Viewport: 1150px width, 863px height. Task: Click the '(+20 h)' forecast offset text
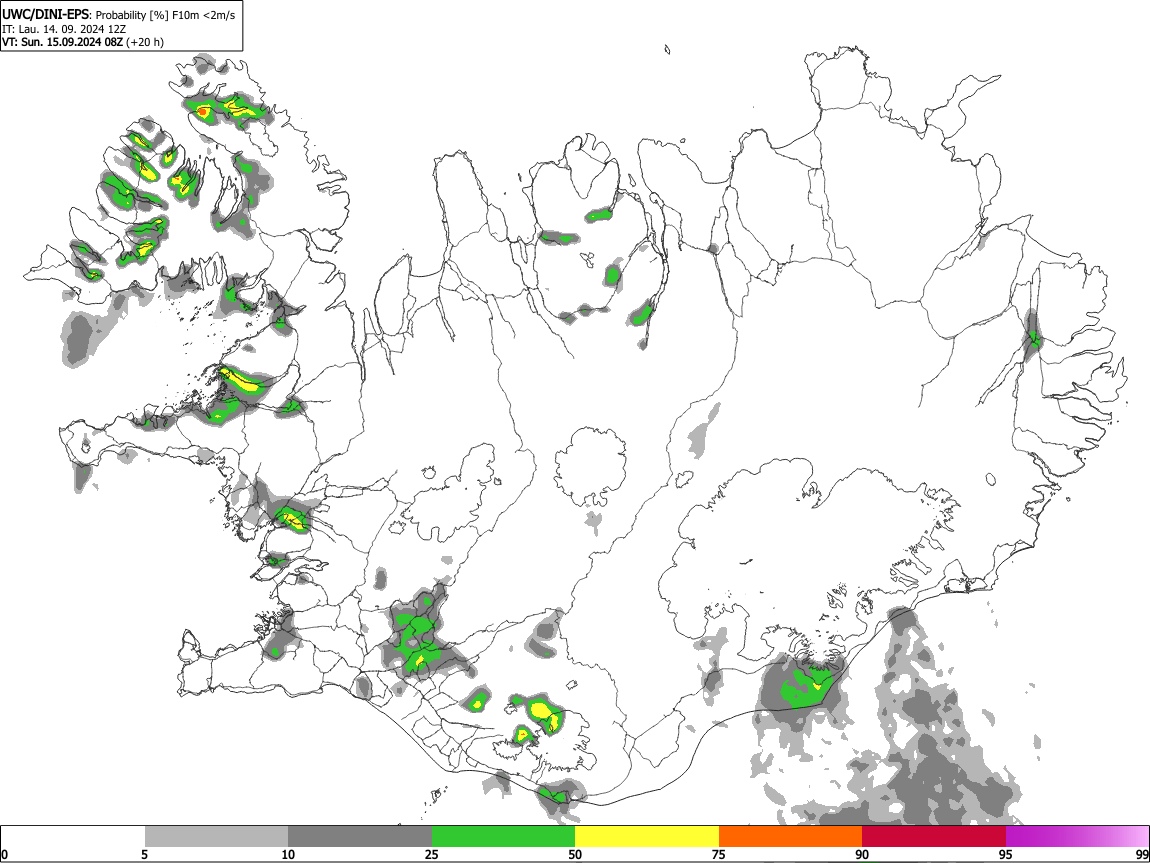point(145,42)
